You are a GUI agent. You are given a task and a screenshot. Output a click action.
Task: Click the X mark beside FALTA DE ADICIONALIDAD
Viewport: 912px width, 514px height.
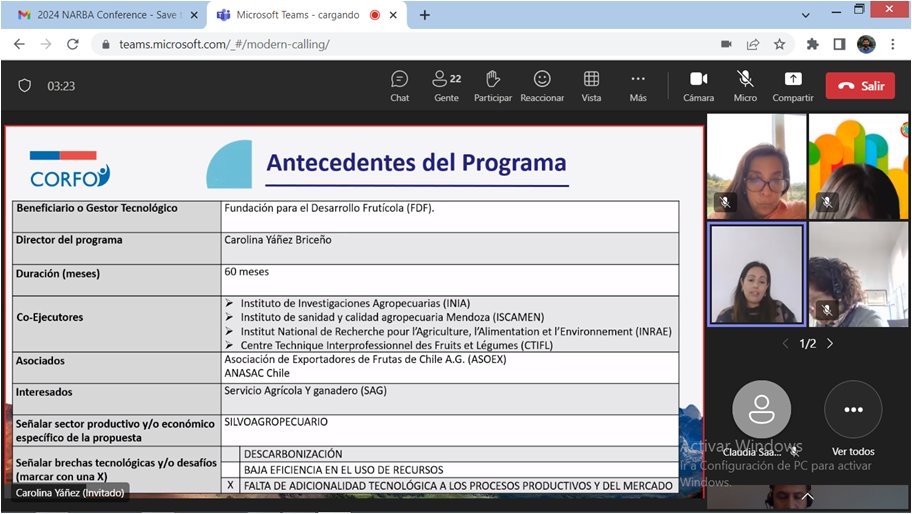click(x=230, y=485)
